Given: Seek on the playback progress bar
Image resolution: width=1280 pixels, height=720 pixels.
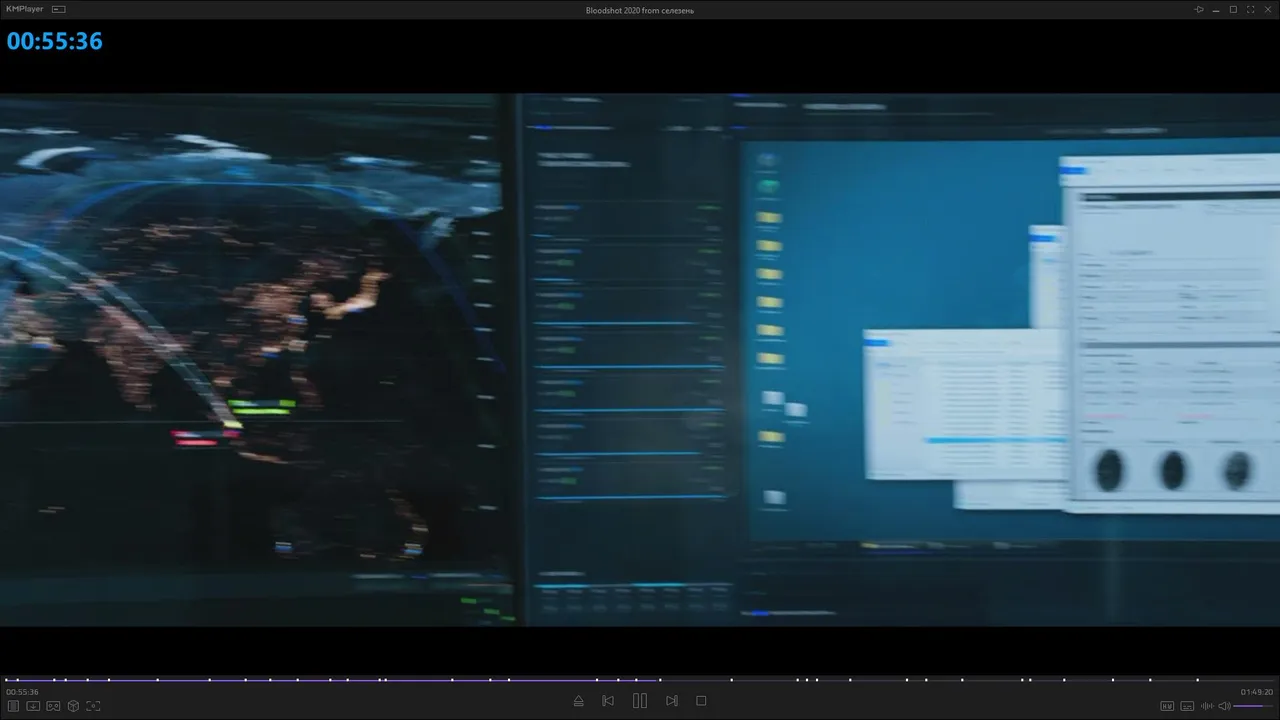Looking at the screenshot, I should (x=640, y=680).
